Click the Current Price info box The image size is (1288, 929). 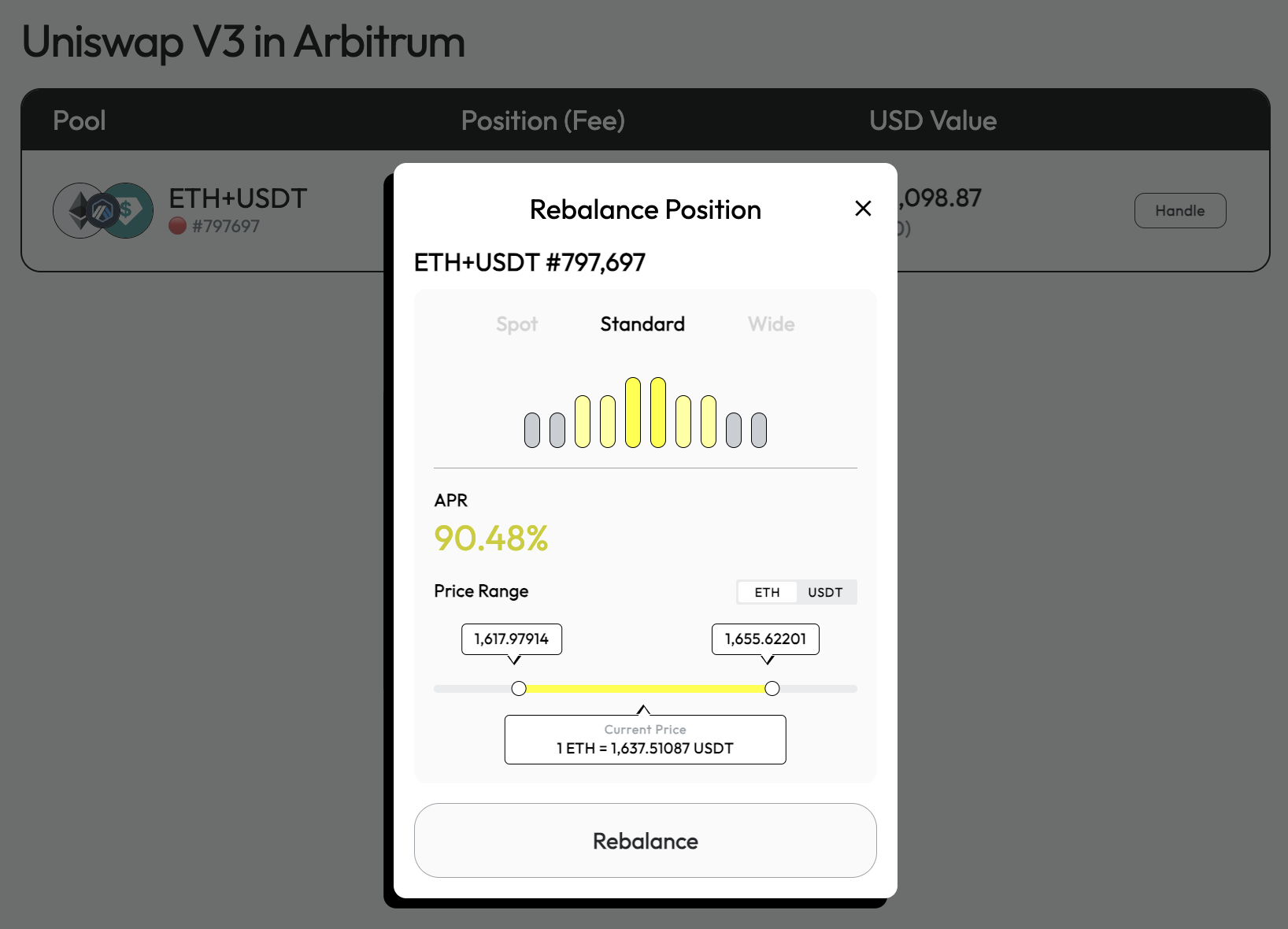pos(646,739)
